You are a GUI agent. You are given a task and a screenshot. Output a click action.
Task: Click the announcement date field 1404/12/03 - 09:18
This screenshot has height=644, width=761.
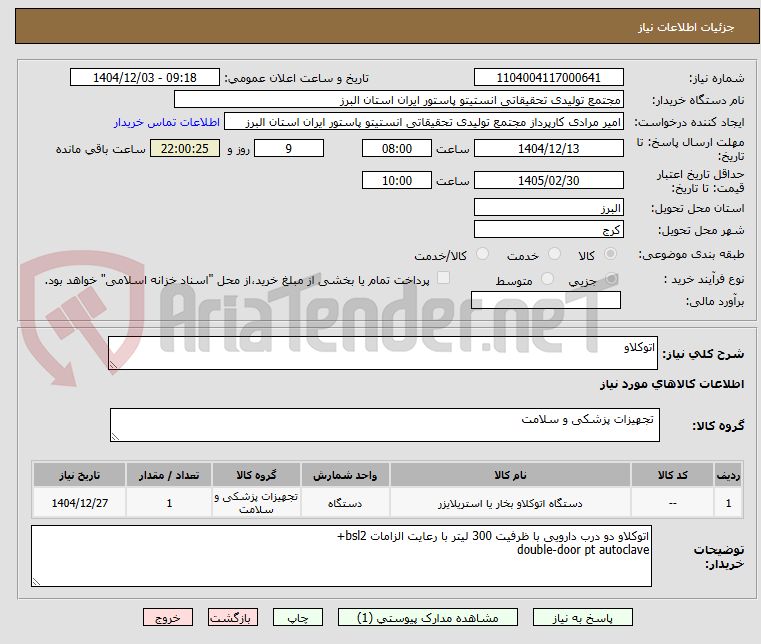coord(145,78)
